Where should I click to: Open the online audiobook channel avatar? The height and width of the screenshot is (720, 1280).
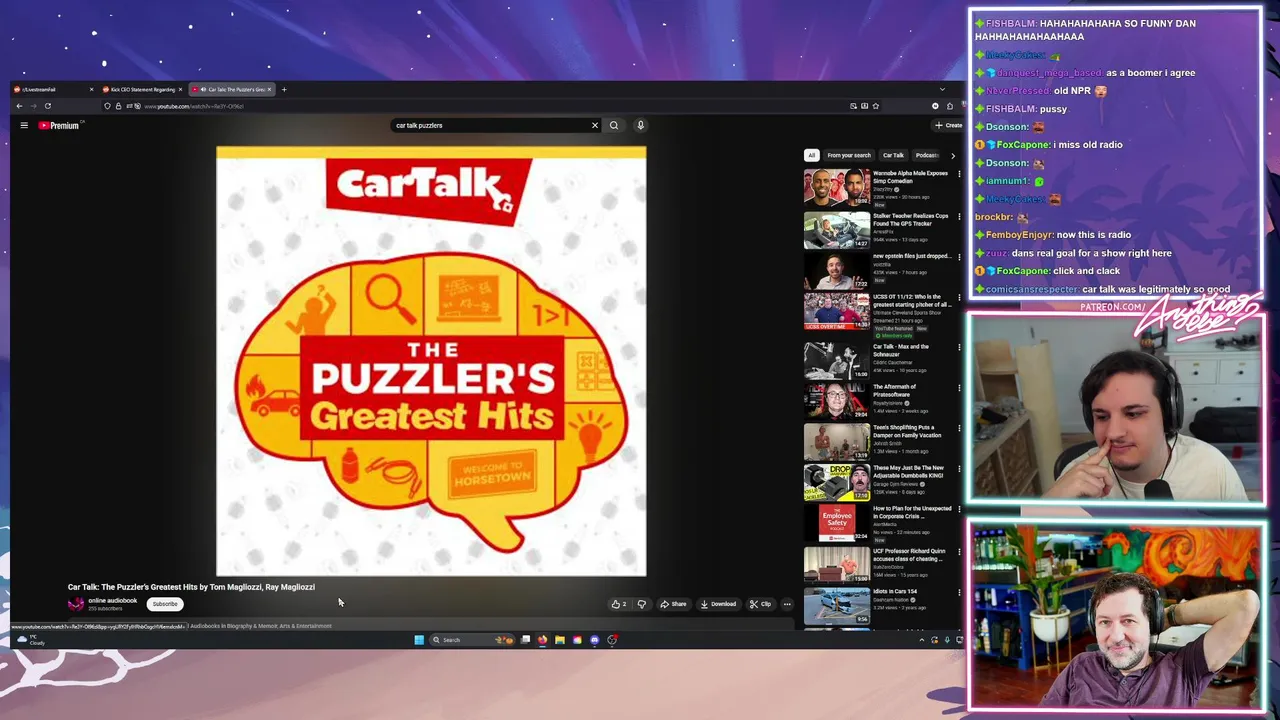[76, 604]
